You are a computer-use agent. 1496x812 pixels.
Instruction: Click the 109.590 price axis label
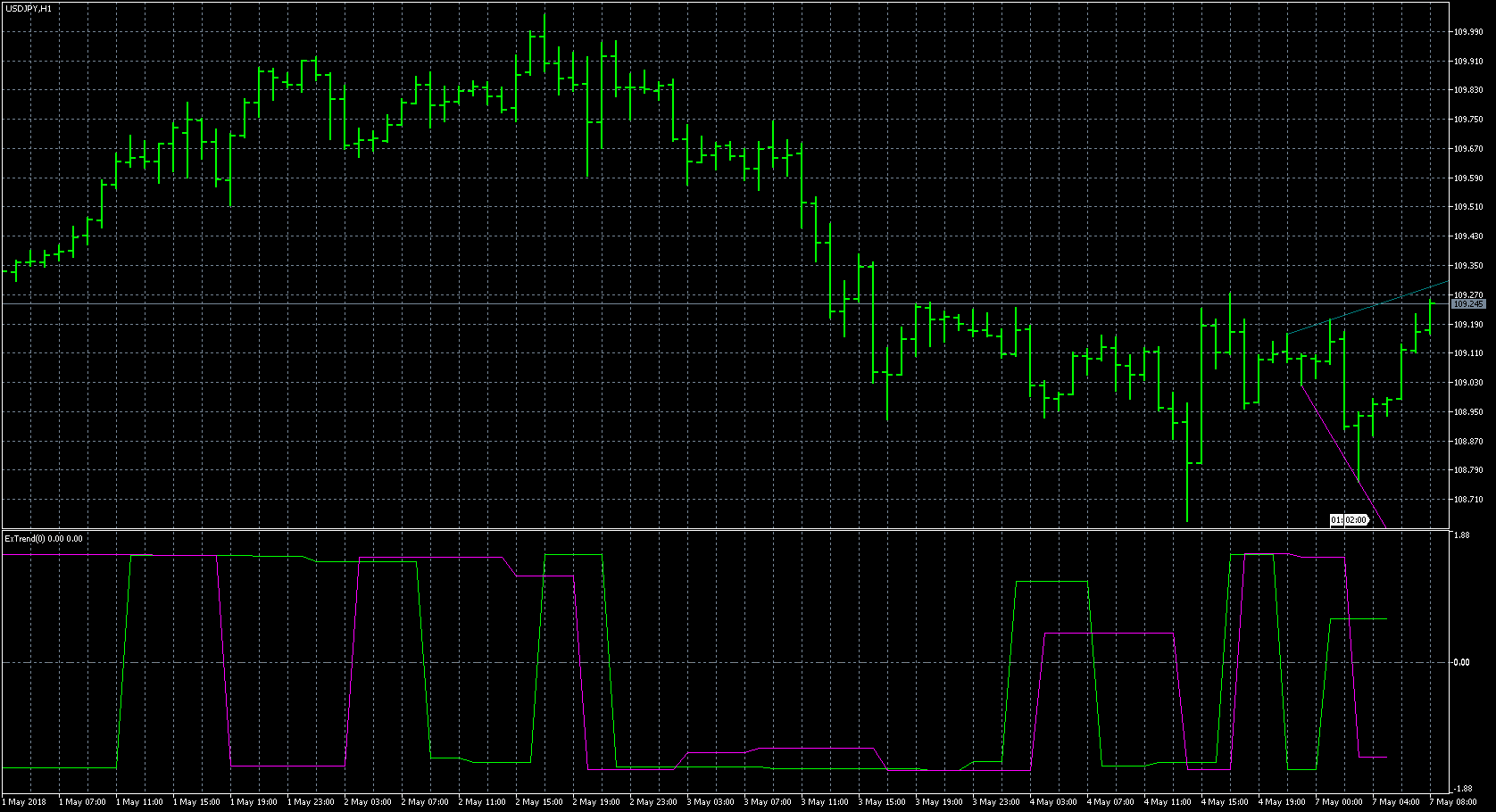tap(1468, 178)
